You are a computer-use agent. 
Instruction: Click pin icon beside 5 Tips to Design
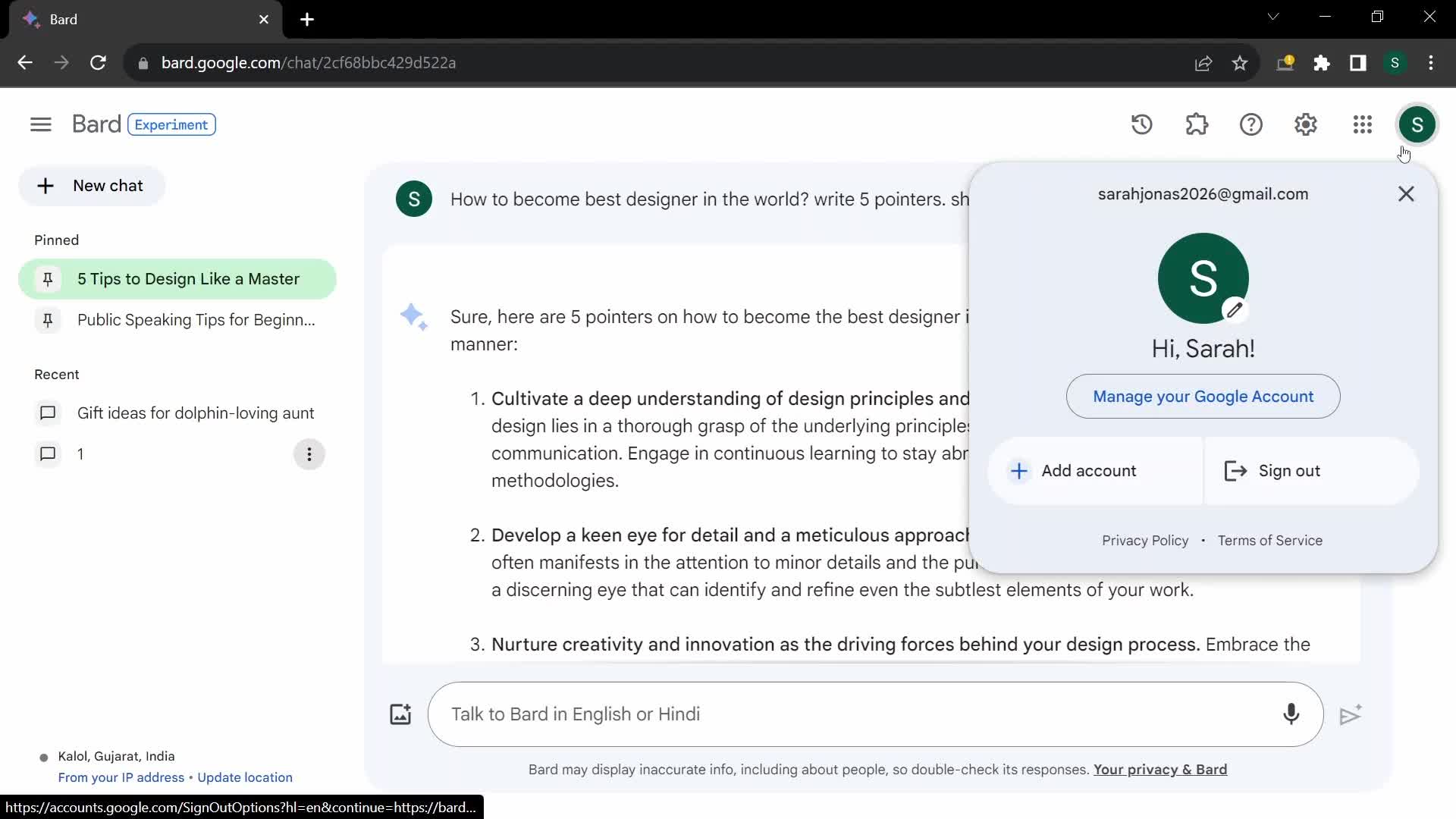pos(48,279)
